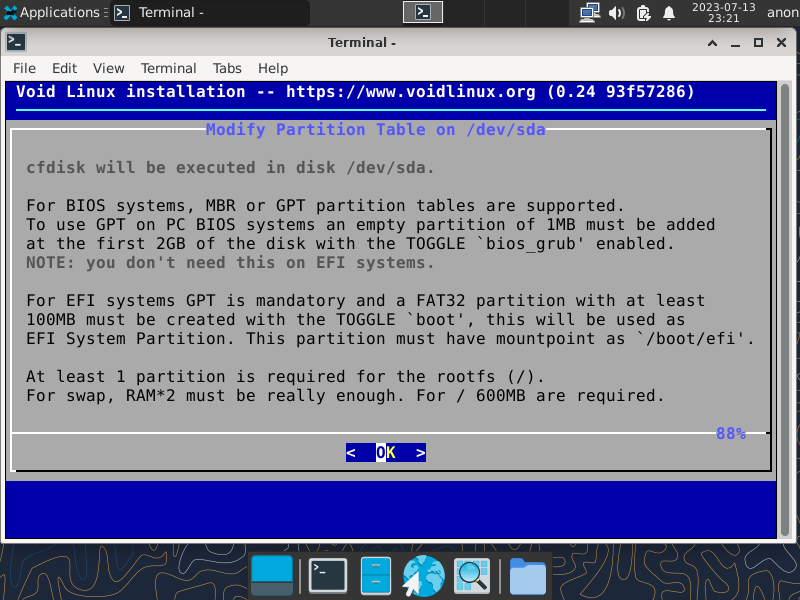The width and height of the screenshot is (800, 600).
Task: Click the volume speaker tray icon
Action: [617, 13]
